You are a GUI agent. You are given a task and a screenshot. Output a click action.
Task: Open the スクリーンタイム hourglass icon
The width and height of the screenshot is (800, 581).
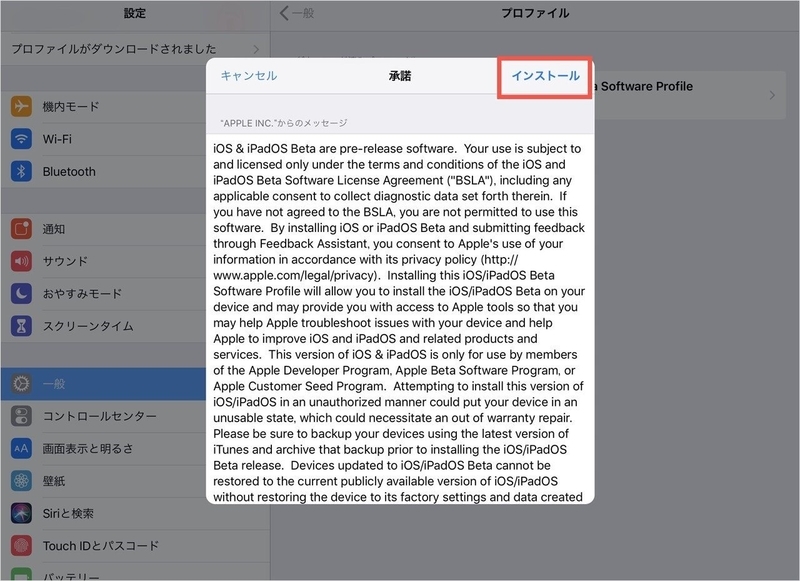[21, 326]
